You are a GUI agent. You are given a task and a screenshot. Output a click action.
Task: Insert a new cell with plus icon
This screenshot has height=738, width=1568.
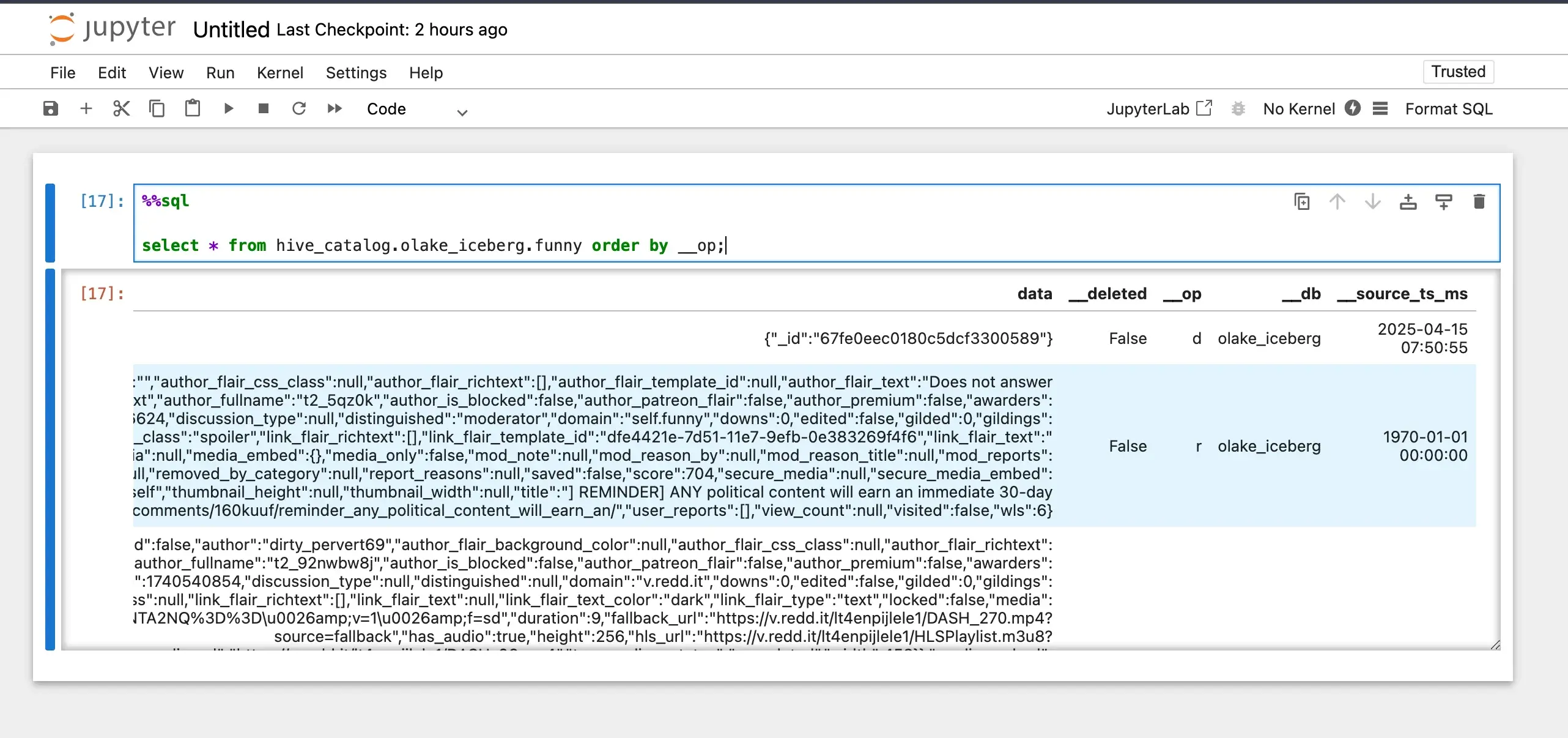point(86,109)
